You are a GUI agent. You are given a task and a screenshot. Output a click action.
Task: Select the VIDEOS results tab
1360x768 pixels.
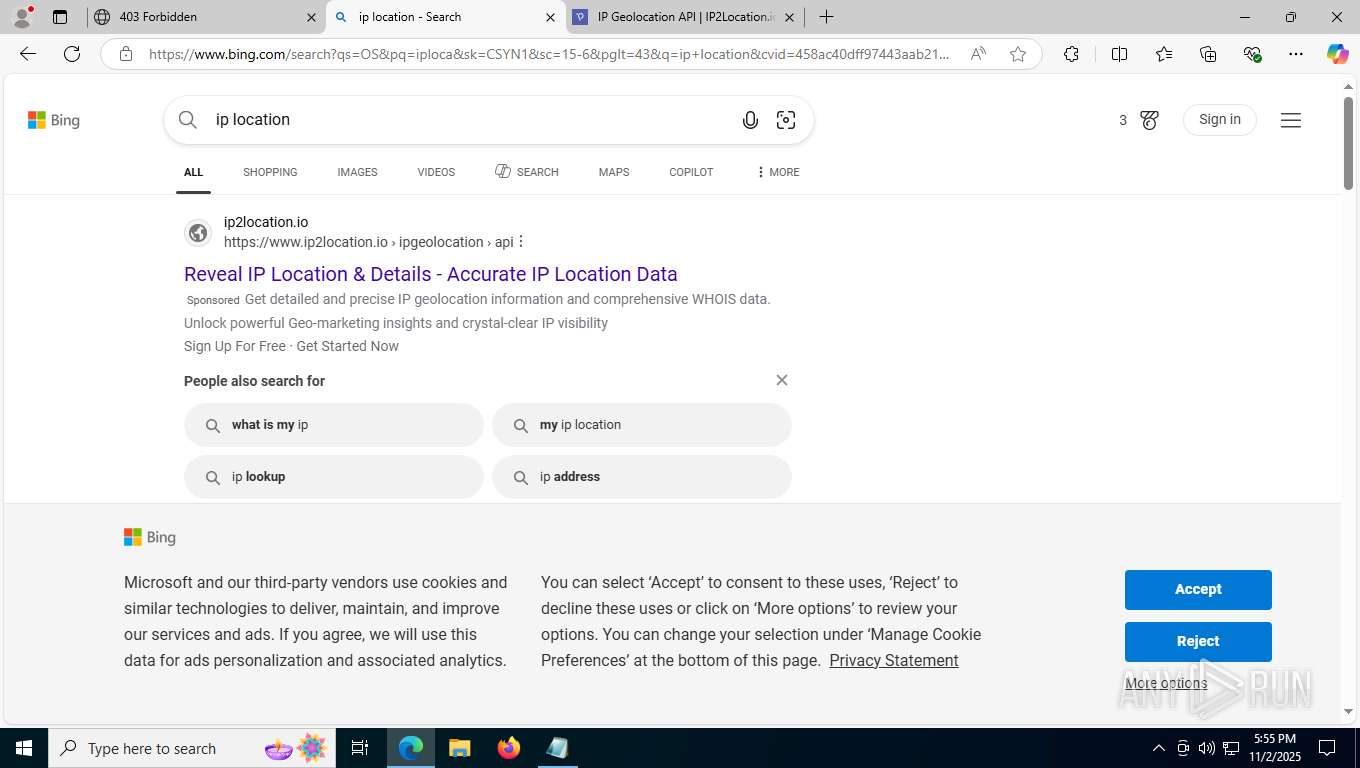pos(436,172)
